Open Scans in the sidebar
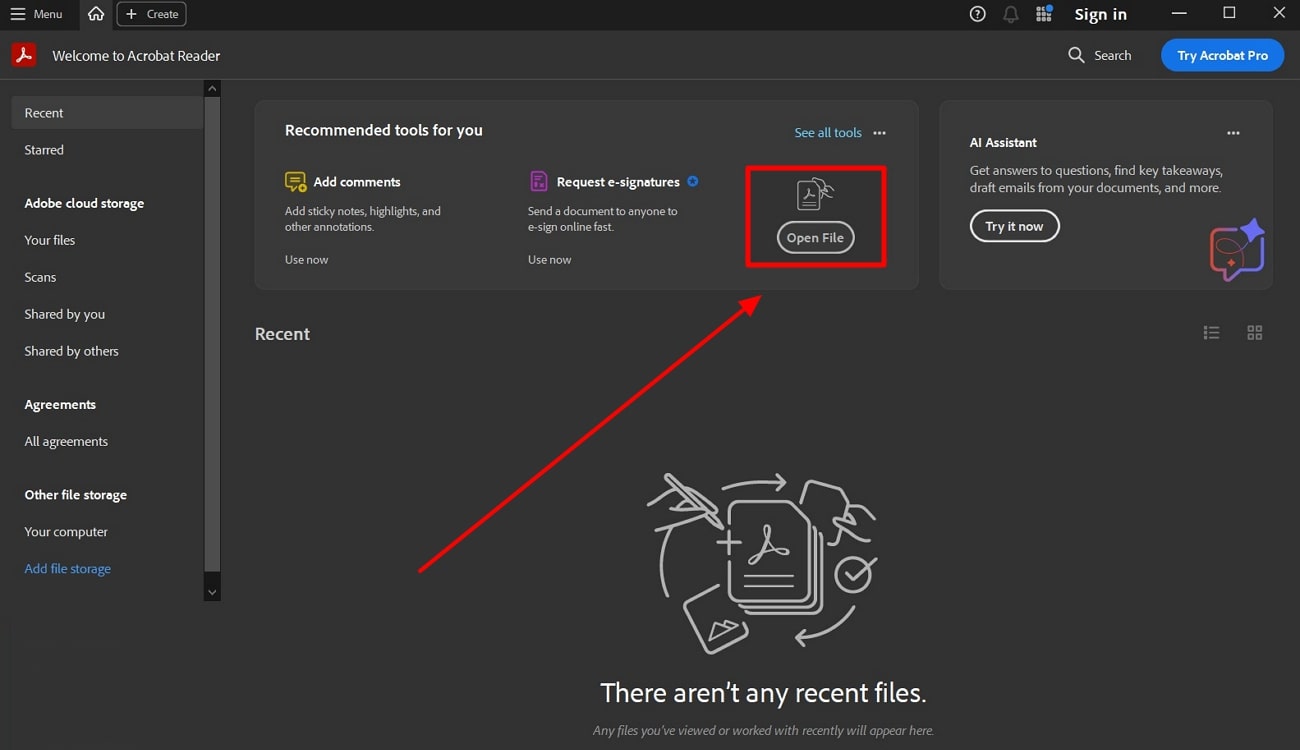1300x750 pixels. pyautogui.click(x=40, y=277)
